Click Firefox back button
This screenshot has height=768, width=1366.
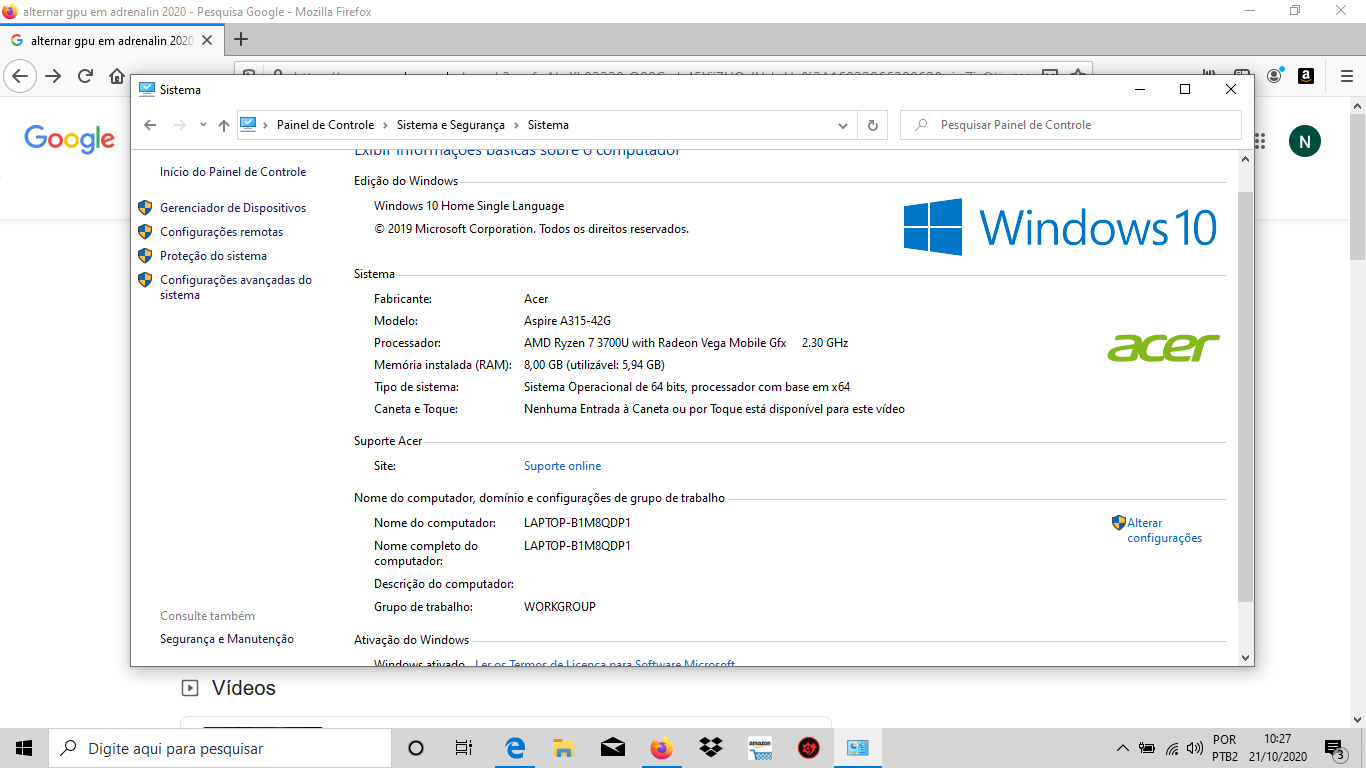pyautogui.click(x=19, y=76)
